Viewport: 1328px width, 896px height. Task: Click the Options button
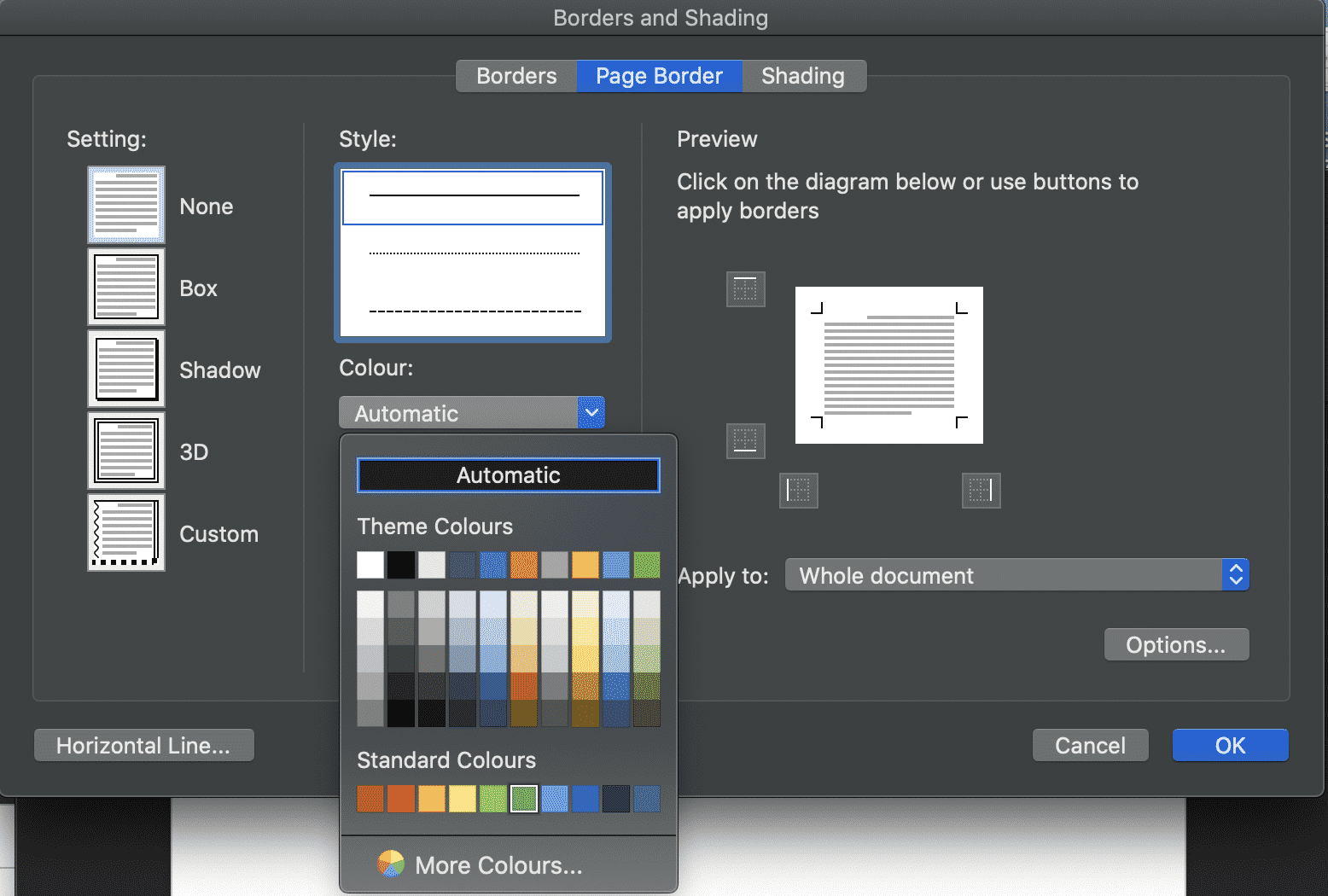[1176, 644]
